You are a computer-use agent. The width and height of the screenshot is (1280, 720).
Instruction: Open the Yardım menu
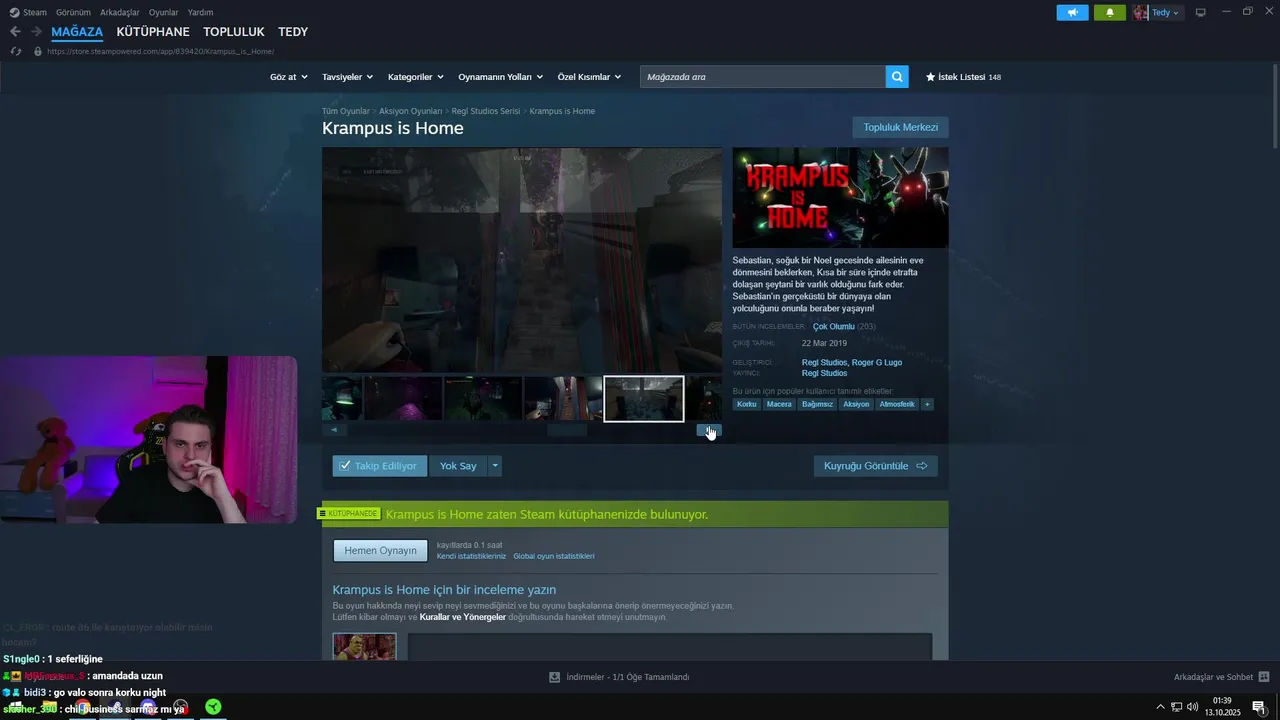[x=200, y=12]
